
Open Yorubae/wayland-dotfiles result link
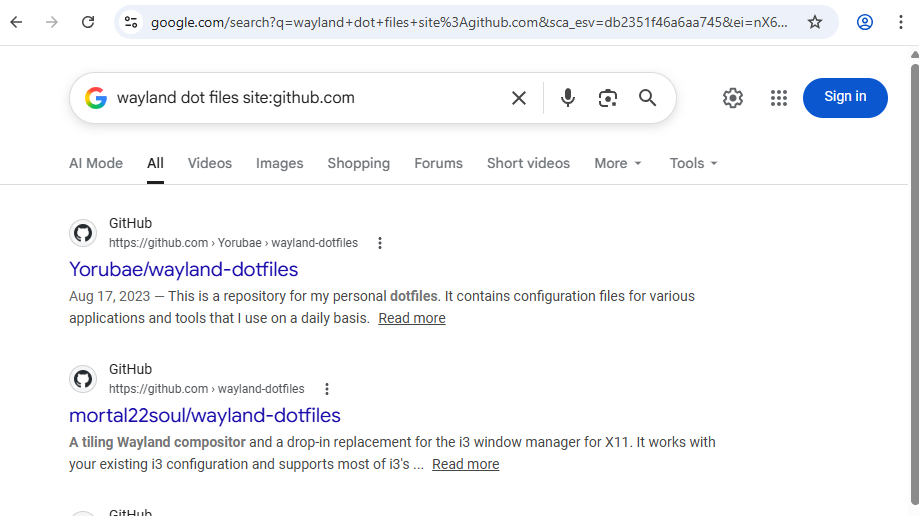click(183, 269)
